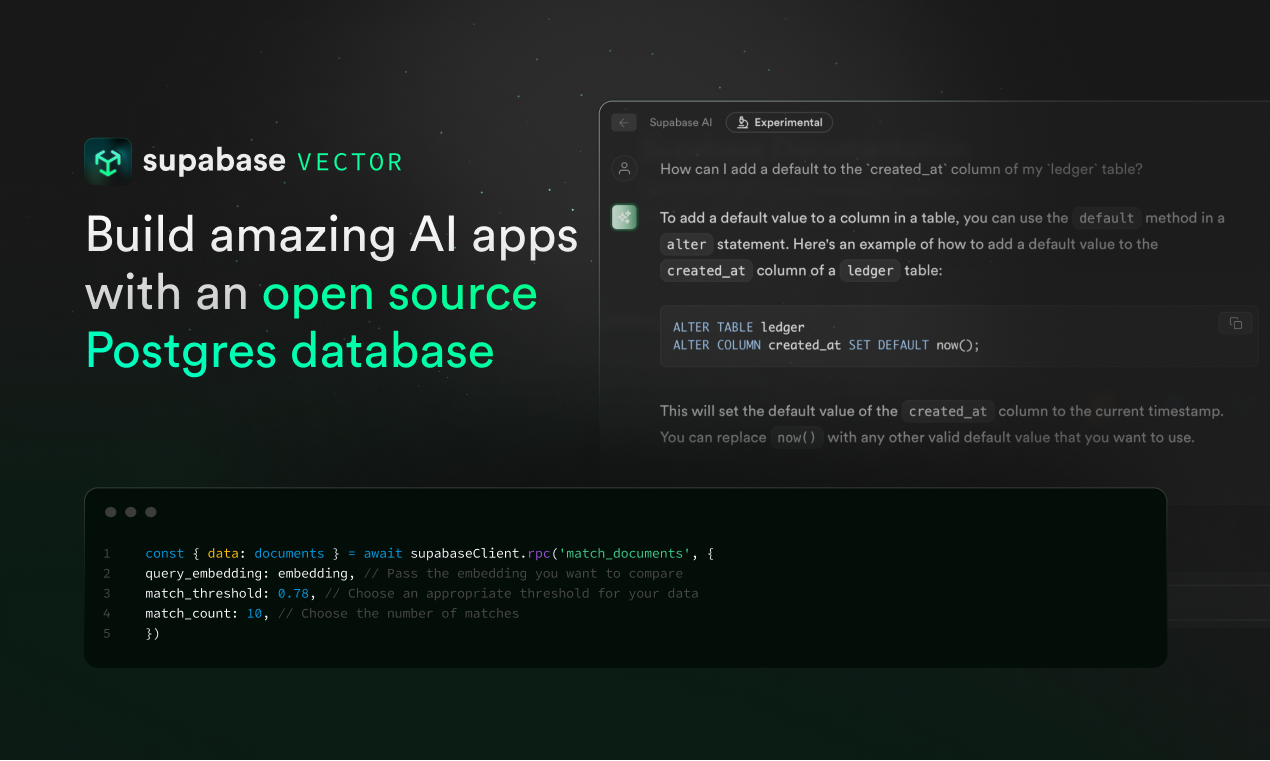Open the Supabase AI header label
Image resolution: width=1270 pixels, height=761 pixels.
click(x=680, y=123)
